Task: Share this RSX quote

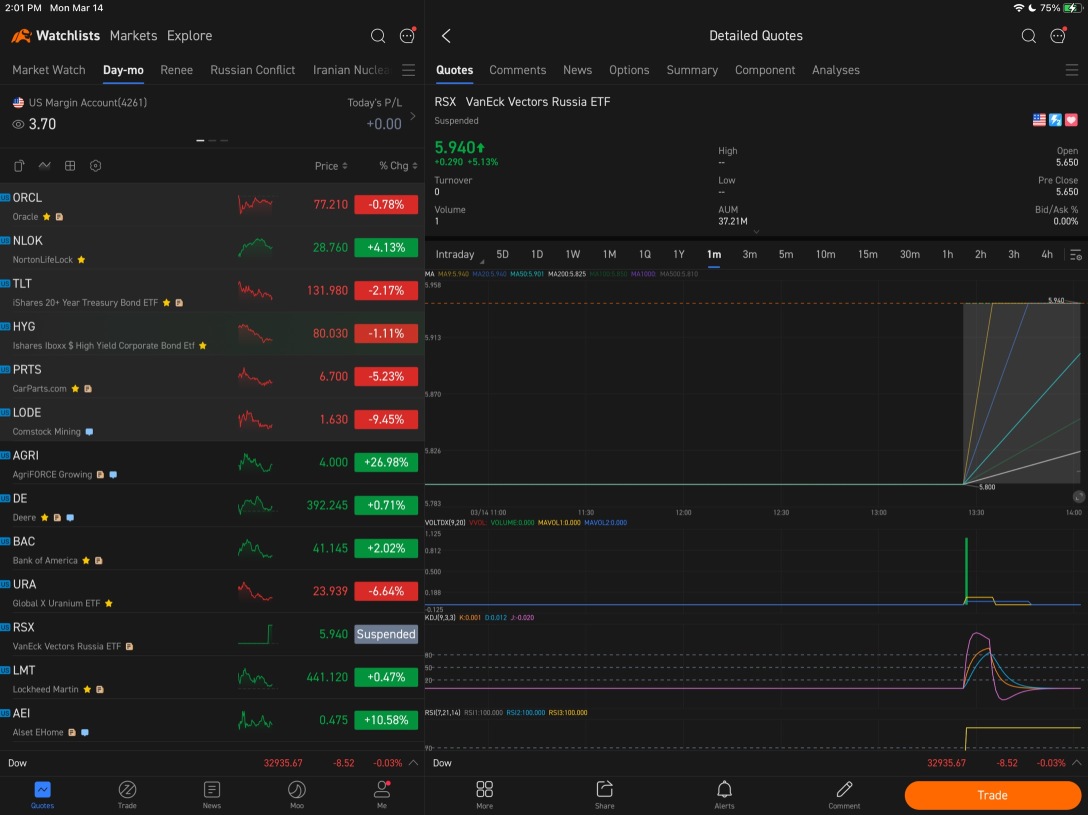Action: (604, 795)
